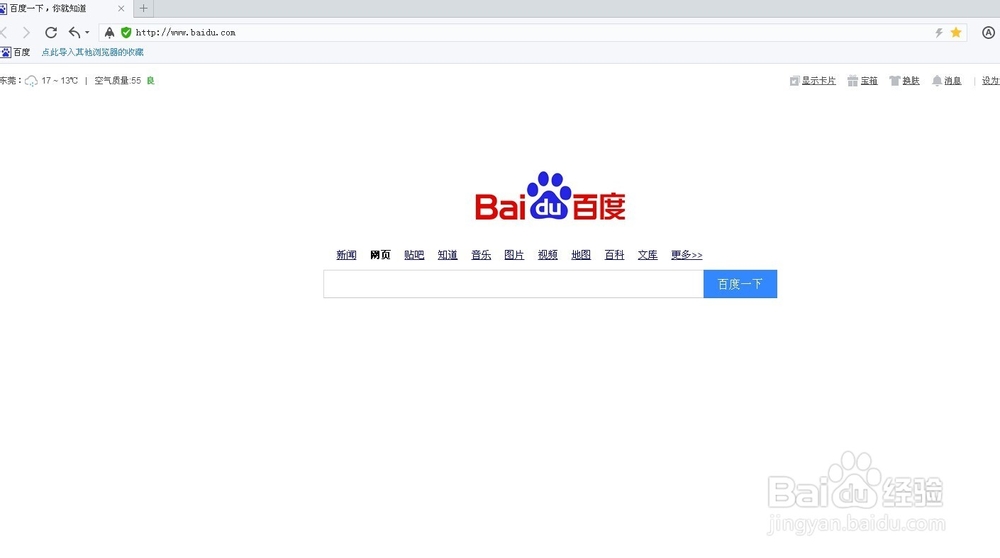Click the Baidu search input box
This screenshot has height=558, width=1000.
point(513,284)
